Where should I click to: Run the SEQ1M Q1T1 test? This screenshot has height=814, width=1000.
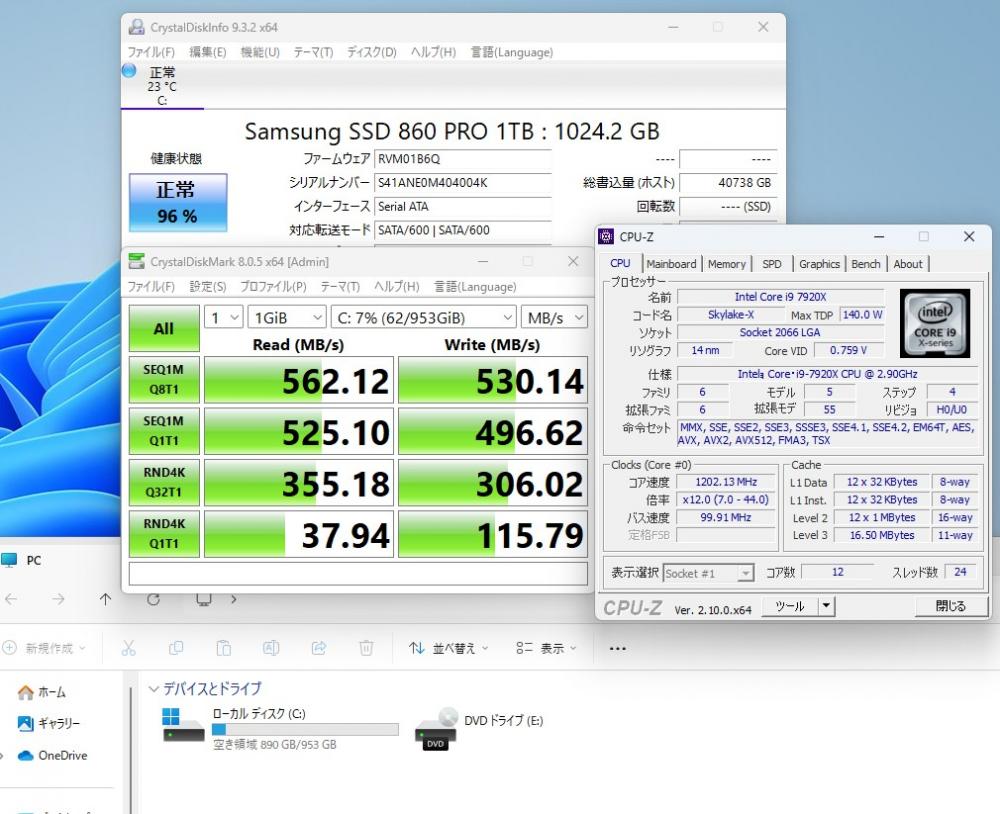point(164,431)
